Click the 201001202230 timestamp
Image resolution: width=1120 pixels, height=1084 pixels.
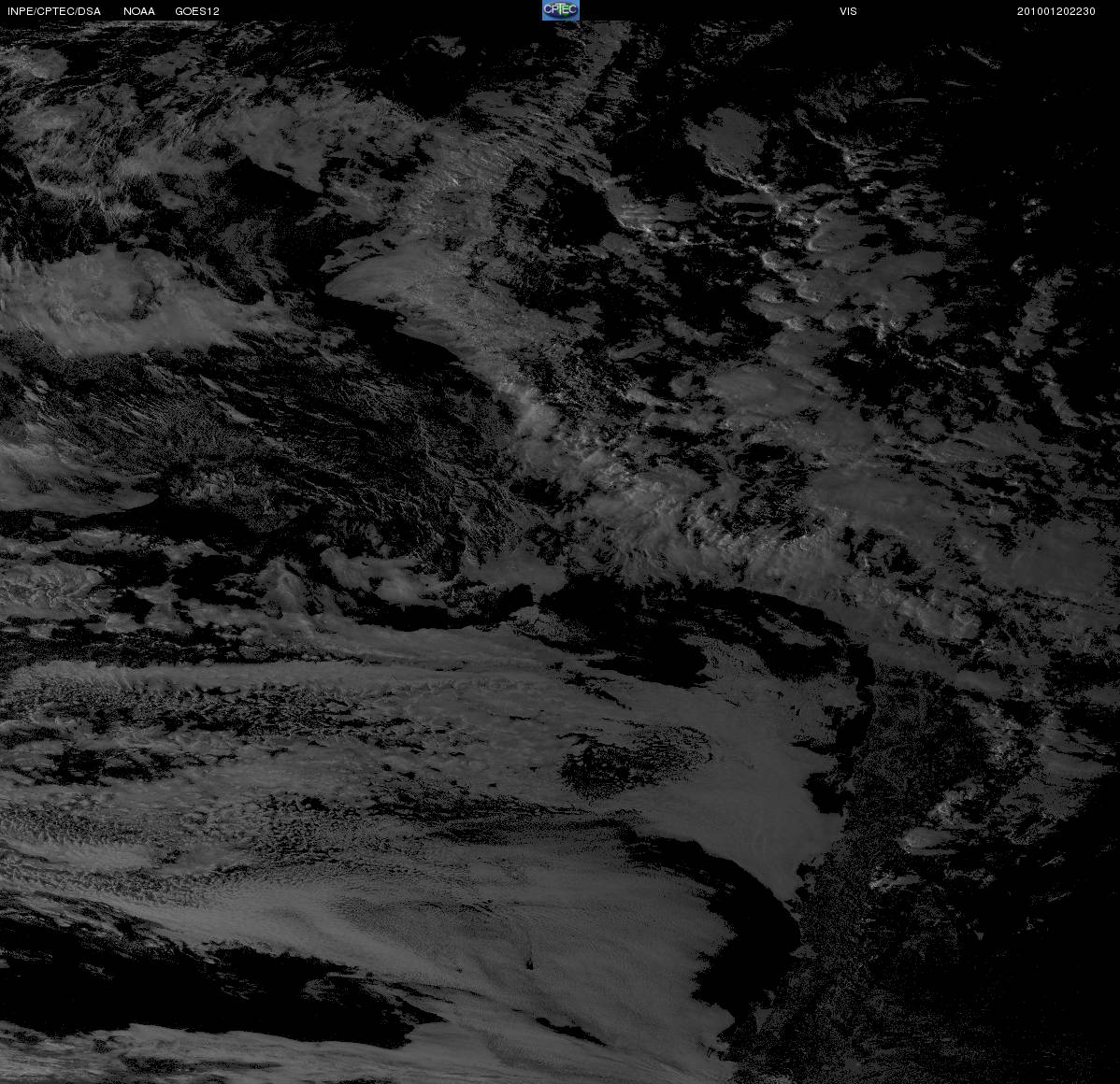click(1056, 11)
